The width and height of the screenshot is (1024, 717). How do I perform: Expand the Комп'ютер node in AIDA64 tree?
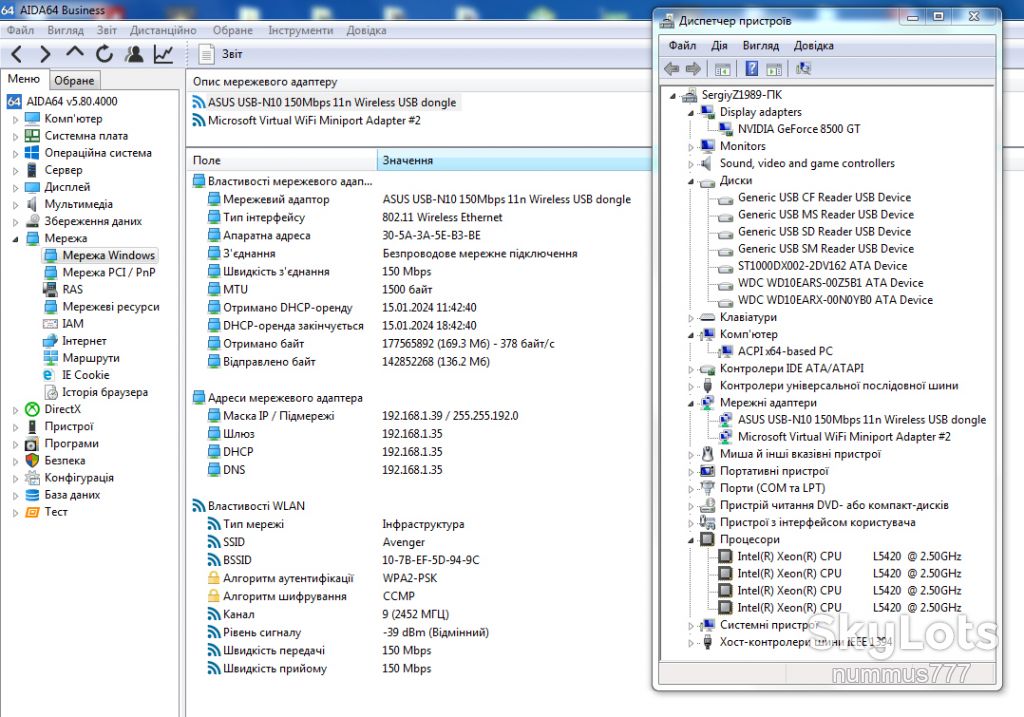click(x=16, y=120)
